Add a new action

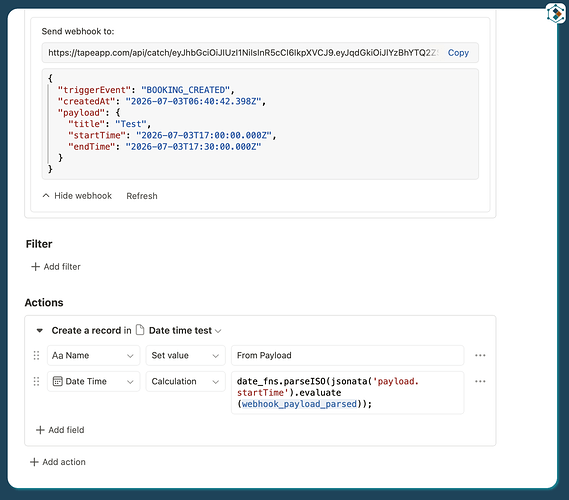click(x=58, y=462)
